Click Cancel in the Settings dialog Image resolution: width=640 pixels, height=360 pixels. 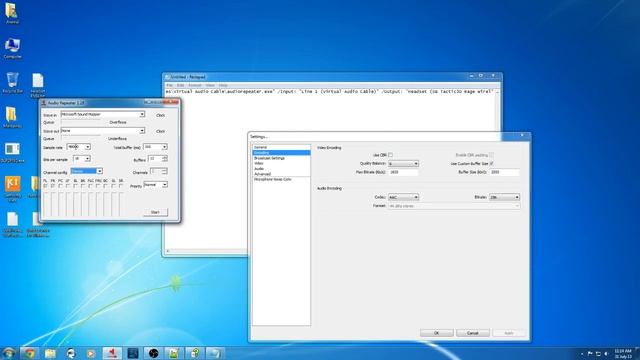tap(473, 333)
